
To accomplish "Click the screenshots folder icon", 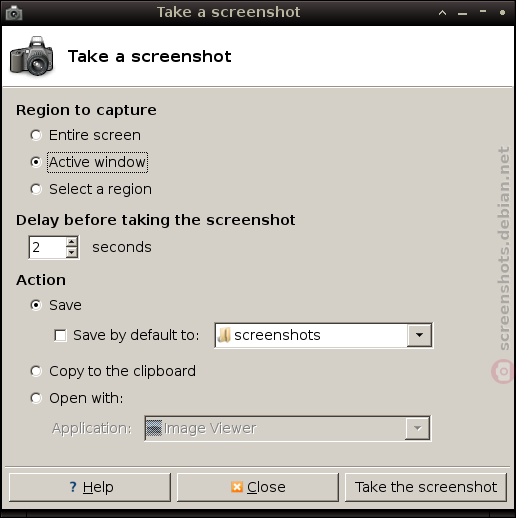I will coord(224,335).
